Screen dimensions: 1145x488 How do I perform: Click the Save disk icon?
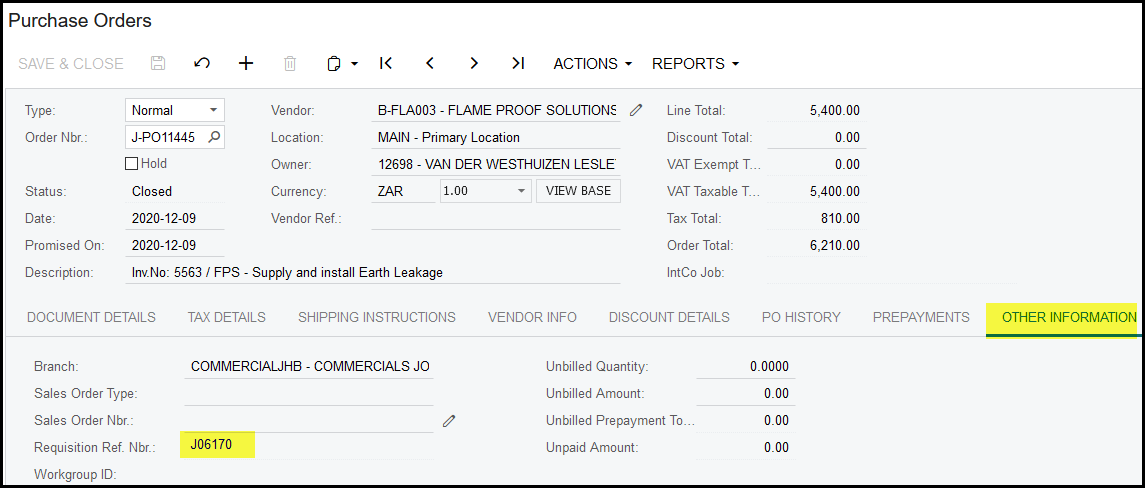click(158, 63)
